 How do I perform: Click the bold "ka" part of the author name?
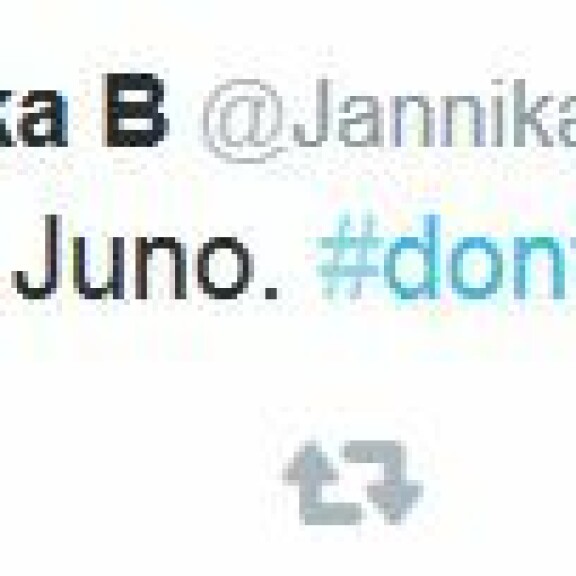click(x=34, y=116)
